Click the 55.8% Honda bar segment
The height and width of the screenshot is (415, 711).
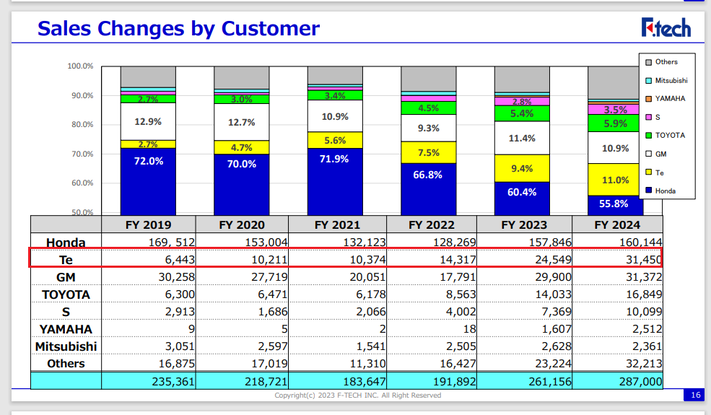(x=615, y=205)
